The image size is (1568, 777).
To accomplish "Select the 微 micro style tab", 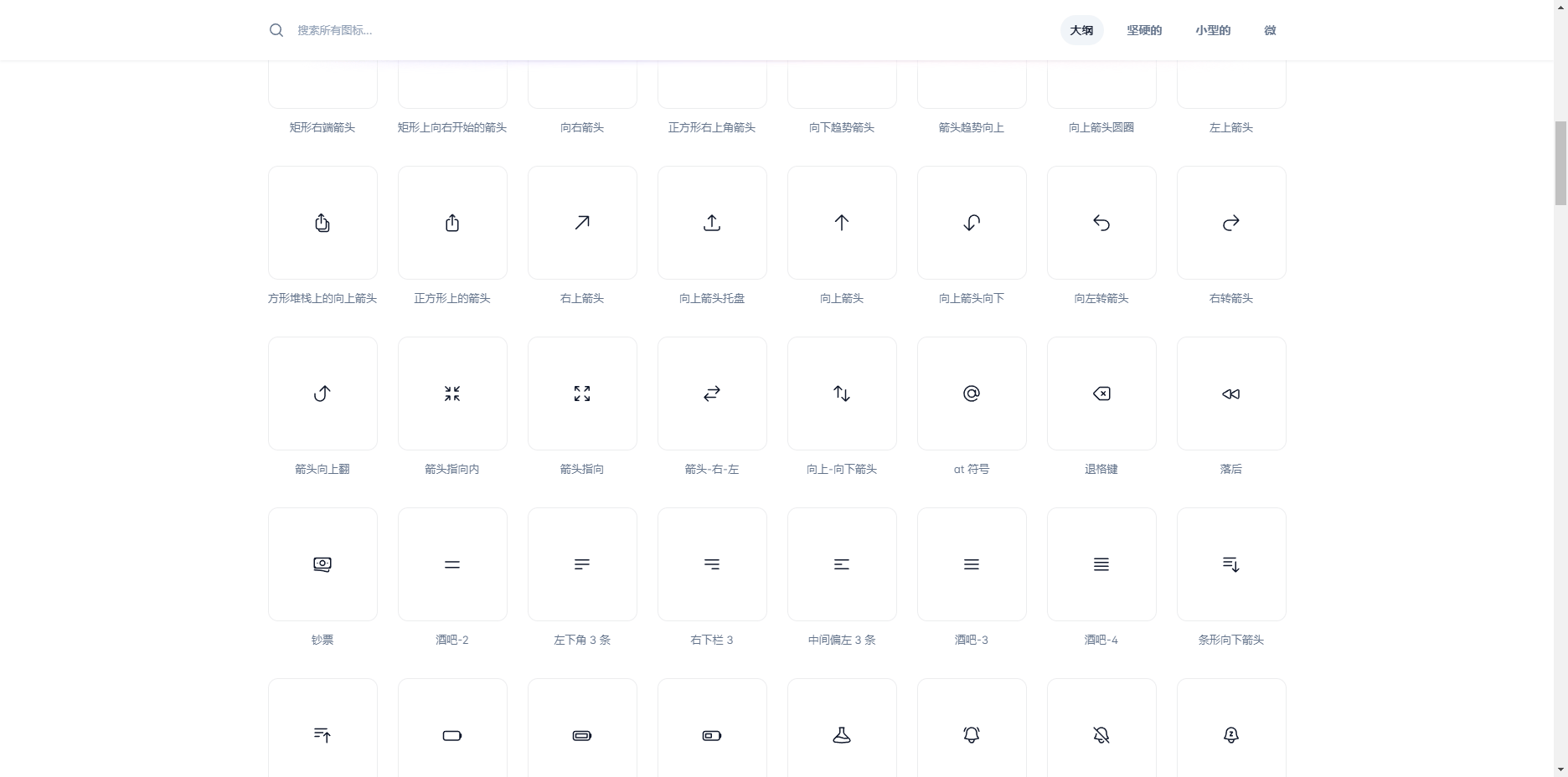I will click(1270, 30).
